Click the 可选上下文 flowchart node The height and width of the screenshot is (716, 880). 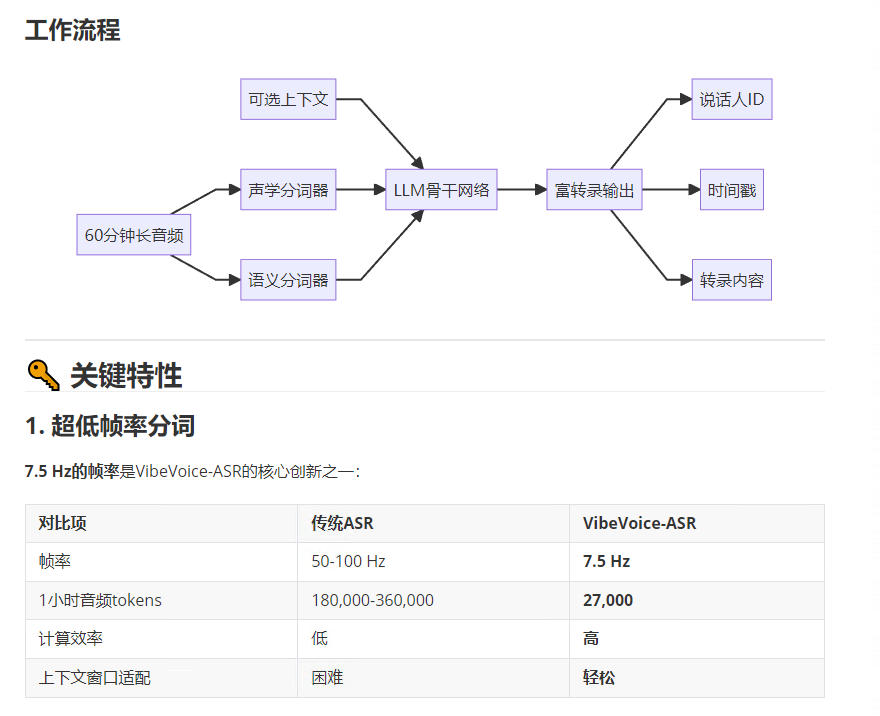coord(288,99)
